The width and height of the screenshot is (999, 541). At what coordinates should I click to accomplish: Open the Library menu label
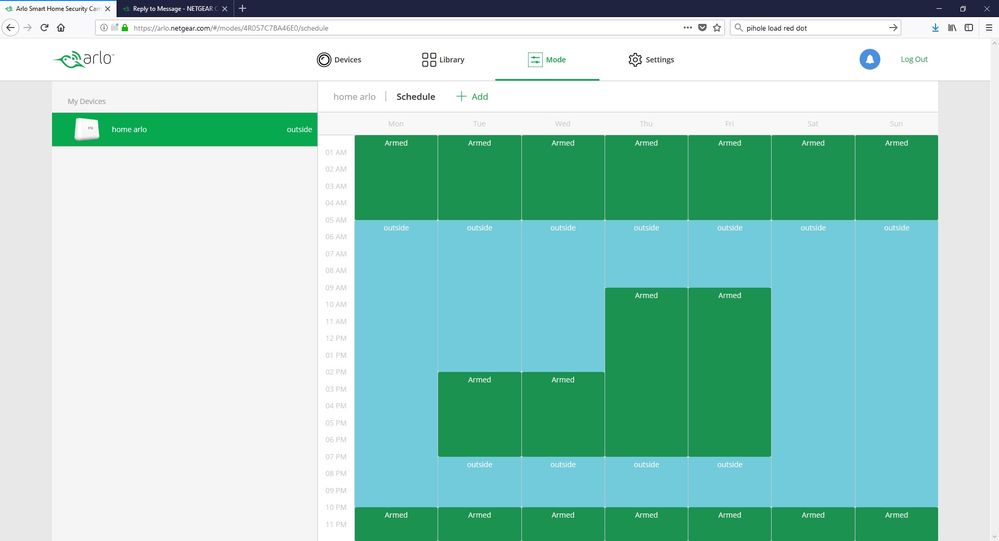point(452,59)
